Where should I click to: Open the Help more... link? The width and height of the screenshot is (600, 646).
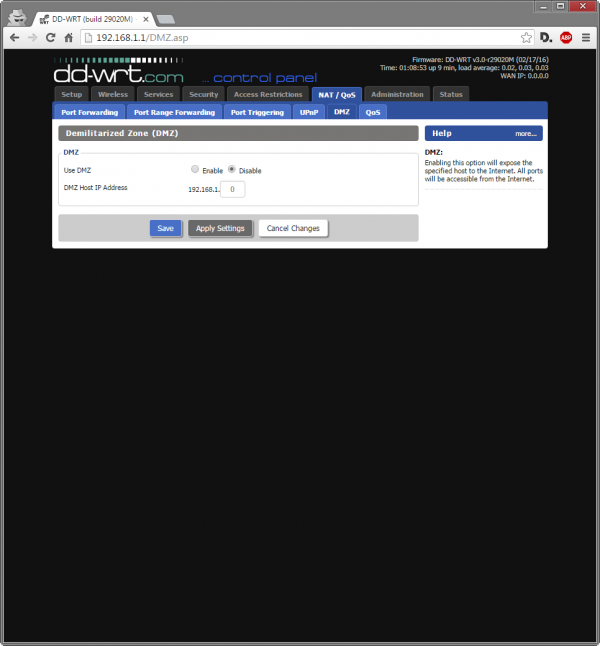tap(525, 133)
